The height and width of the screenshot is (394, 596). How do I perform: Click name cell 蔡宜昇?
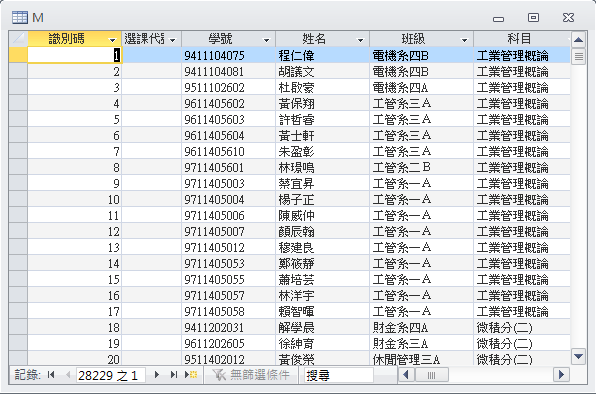[x=322, y=183]
